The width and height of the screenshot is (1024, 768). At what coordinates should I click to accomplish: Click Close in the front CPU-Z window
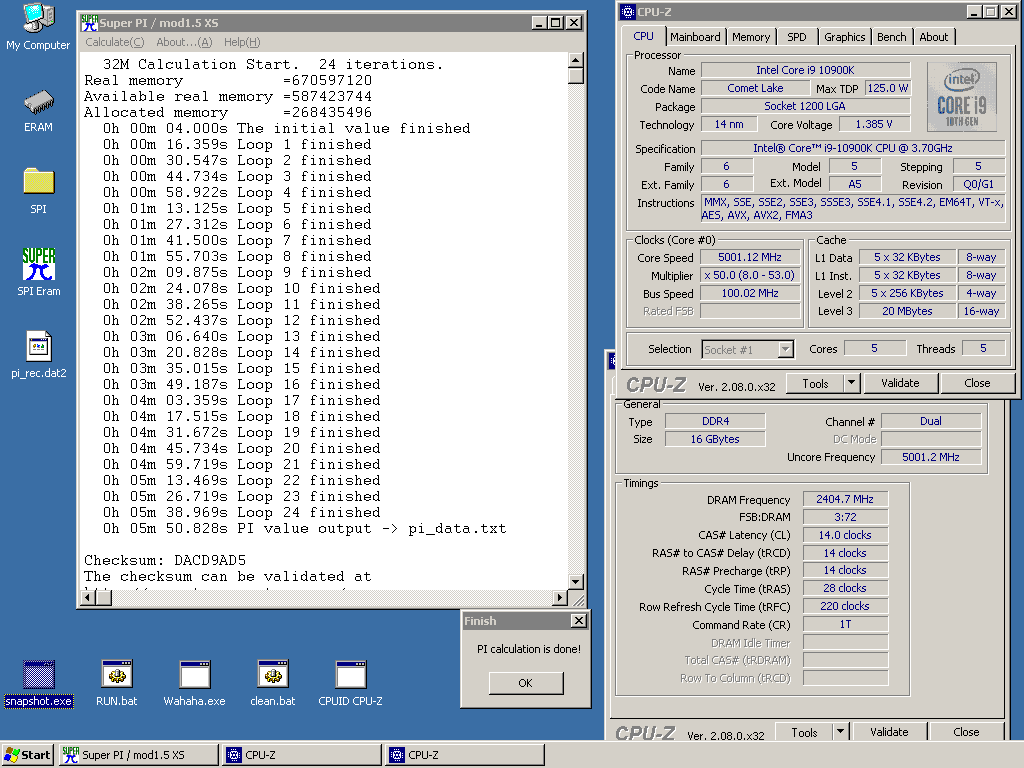click(978, 383)
